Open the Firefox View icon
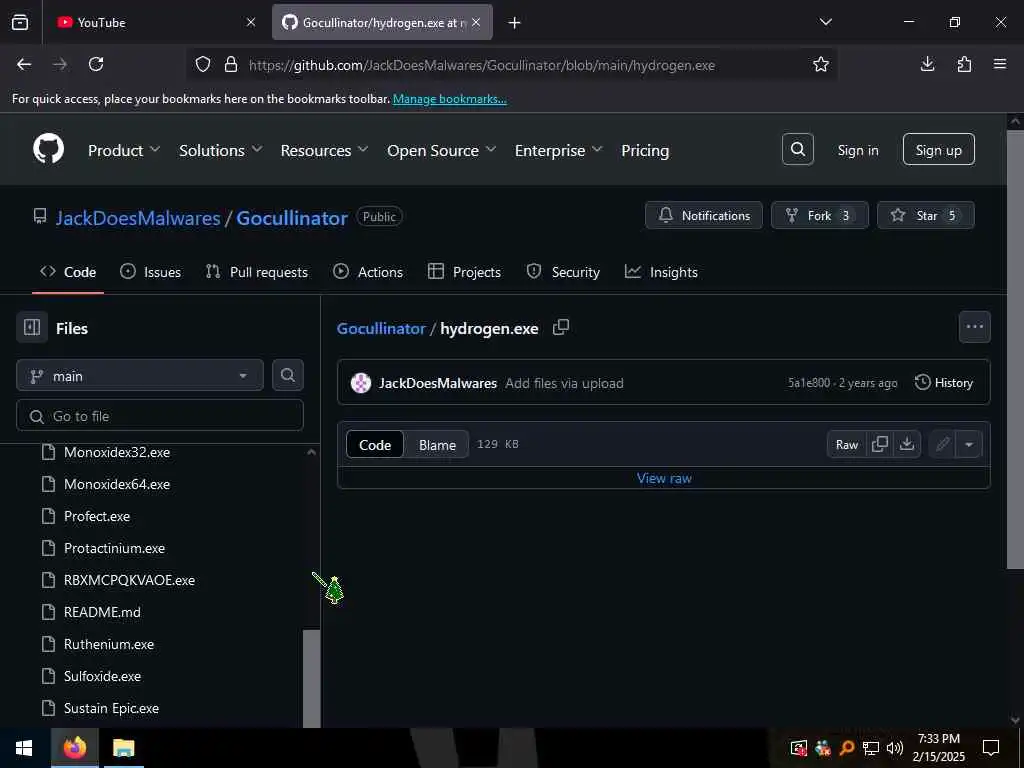Screen dimensions: 1024x768 coord(20,22)
